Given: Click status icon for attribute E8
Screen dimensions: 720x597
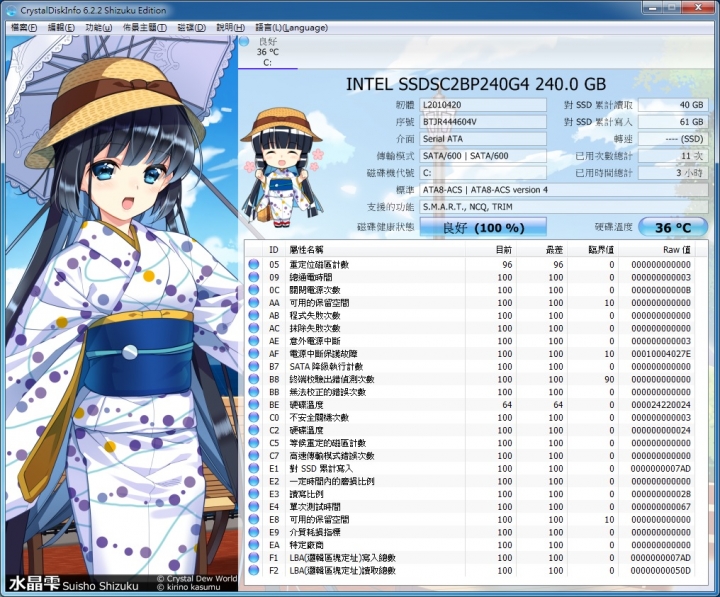Looking at the screenshot, I should click(253, 519).
